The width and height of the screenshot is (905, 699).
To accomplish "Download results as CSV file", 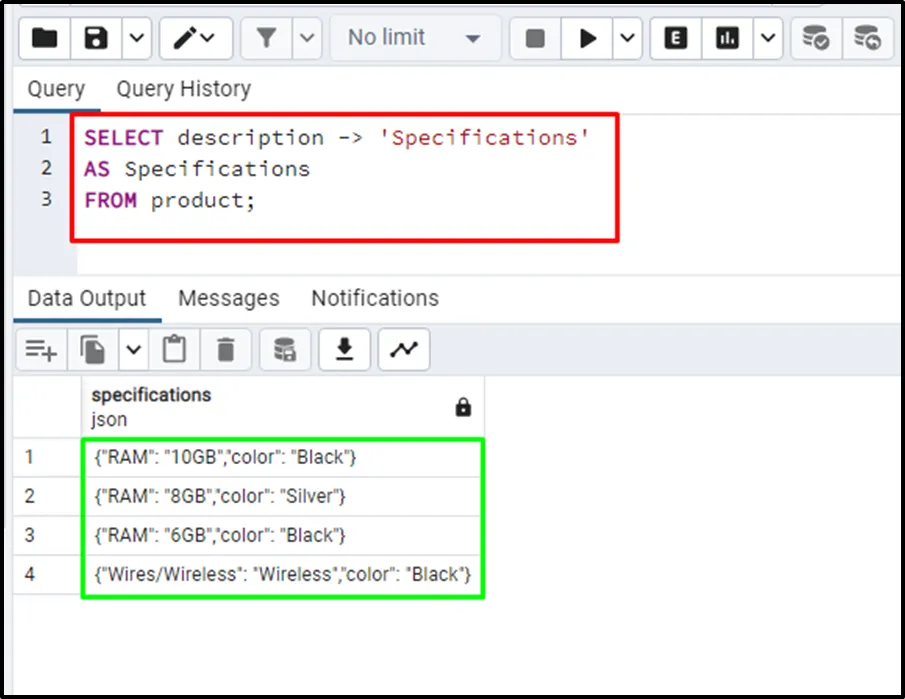I will [344, 349].
